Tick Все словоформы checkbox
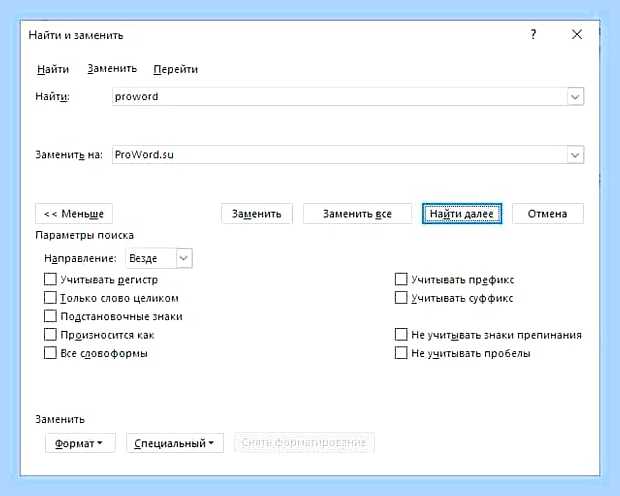The width and height of the screenshot is (620, 496). [50, 353]
